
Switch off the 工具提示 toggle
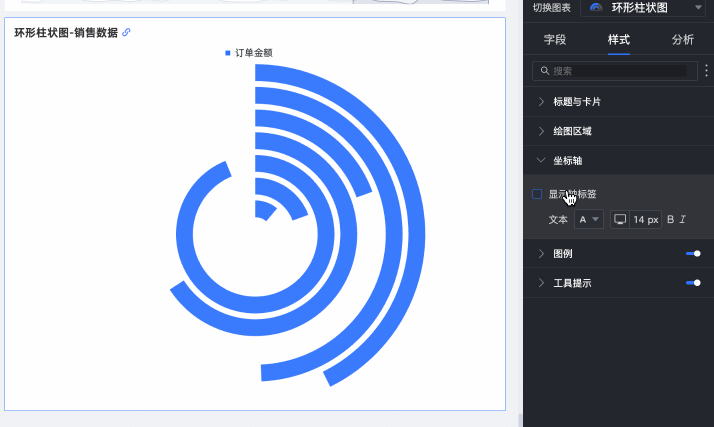pos(693,283)
